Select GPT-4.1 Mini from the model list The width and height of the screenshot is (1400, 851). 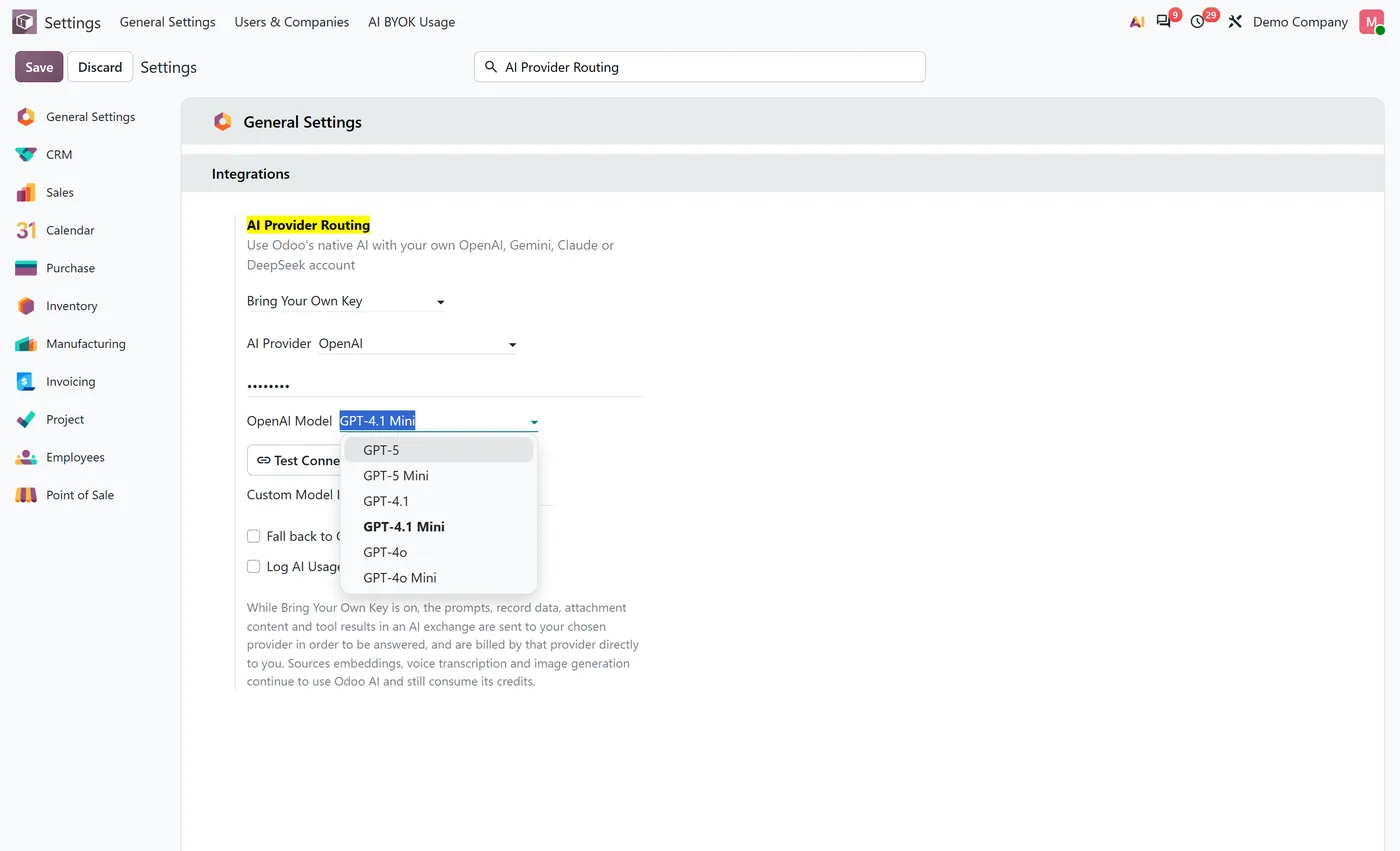pyautogui.click(x=438, y=527)
